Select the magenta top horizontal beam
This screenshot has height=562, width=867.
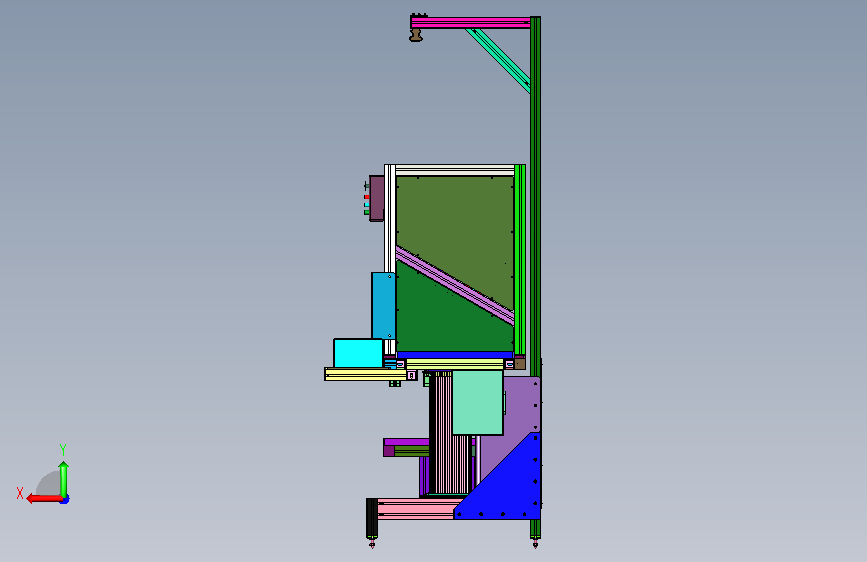(x=471, y=23)
